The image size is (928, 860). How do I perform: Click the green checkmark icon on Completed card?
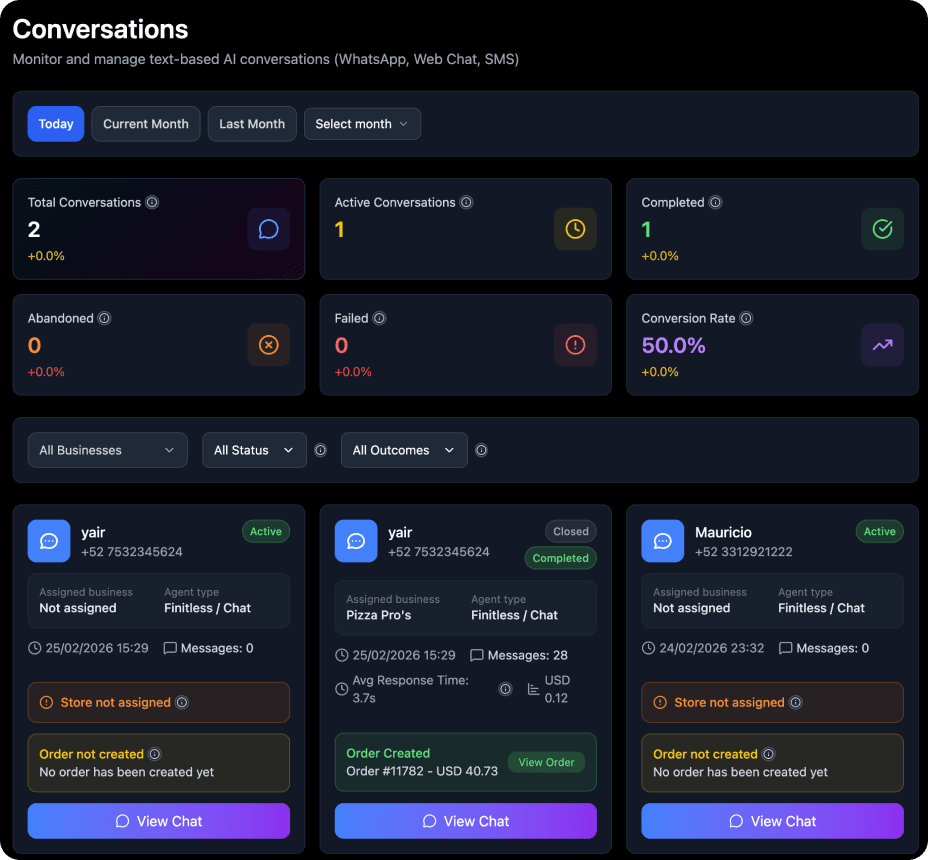click(882, 229)
